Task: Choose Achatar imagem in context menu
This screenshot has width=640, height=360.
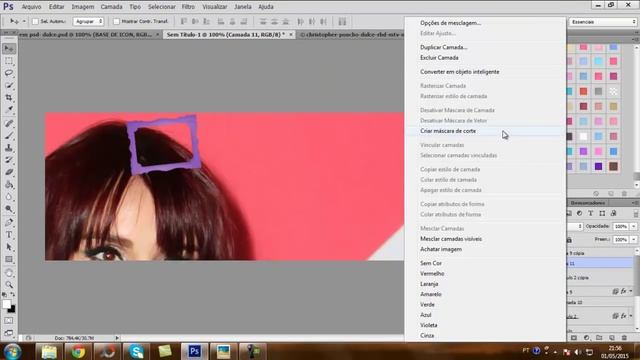Action: tap(441, 249)
